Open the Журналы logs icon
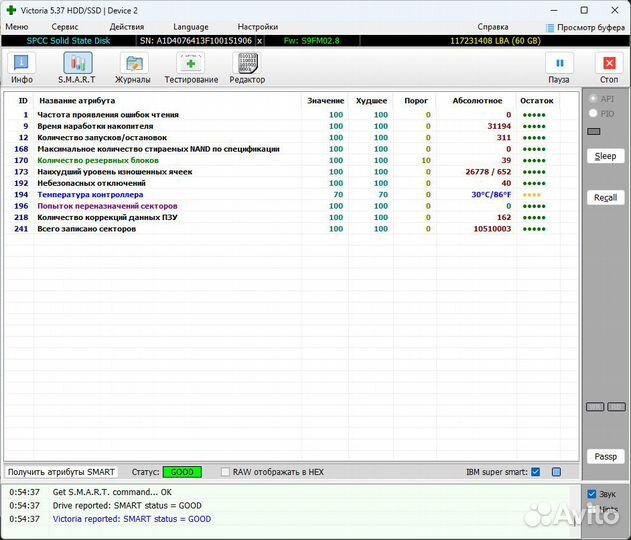Screen dimensions: 631x540 [x=133, y=67]
